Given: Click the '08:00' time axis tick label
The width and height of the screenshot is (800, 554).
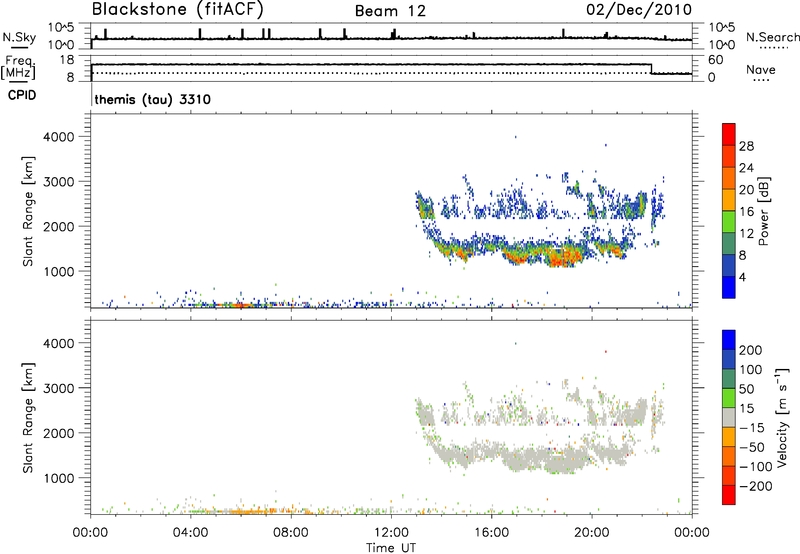Looking at the screenshot, I should (x=291, y=533).
